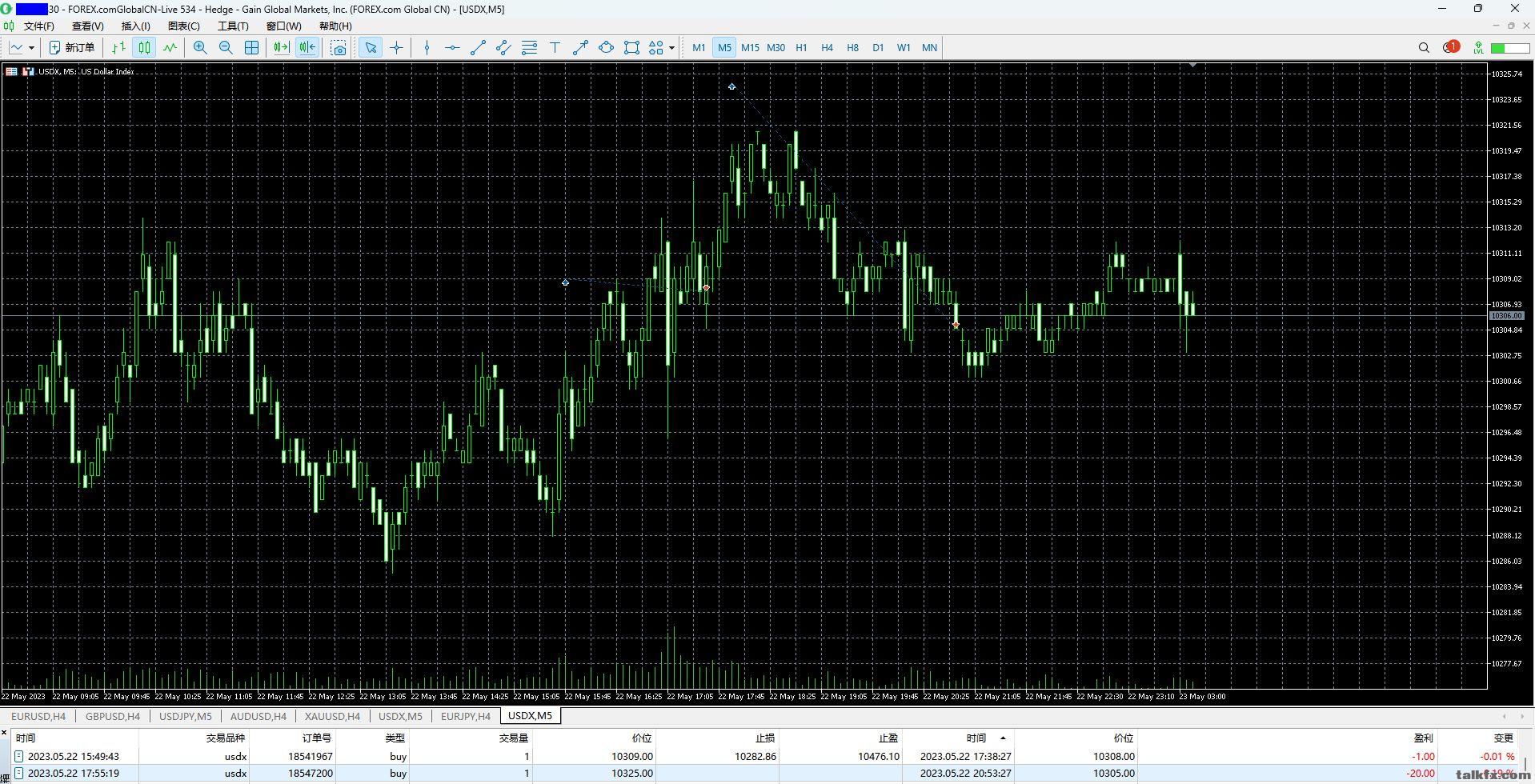This screenshot has height=784, width=1535.
Task: Switch timeframe to H8
Action: click(852, 48)
